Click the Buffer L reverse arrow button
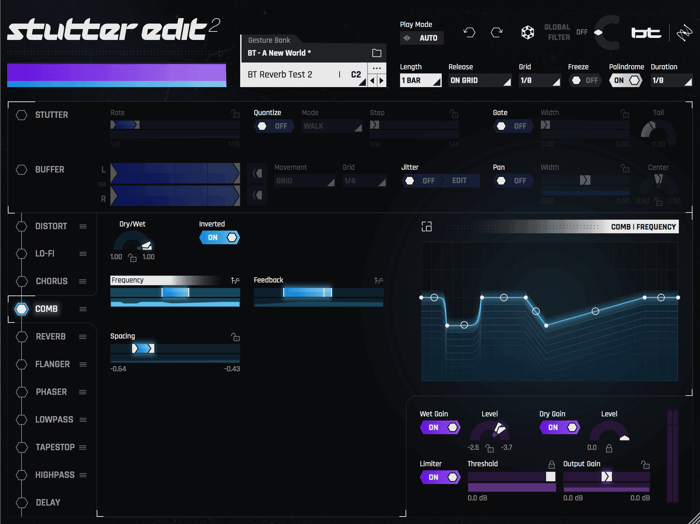The height and width of the screenshot is (524, 700). tap(257, 173)
